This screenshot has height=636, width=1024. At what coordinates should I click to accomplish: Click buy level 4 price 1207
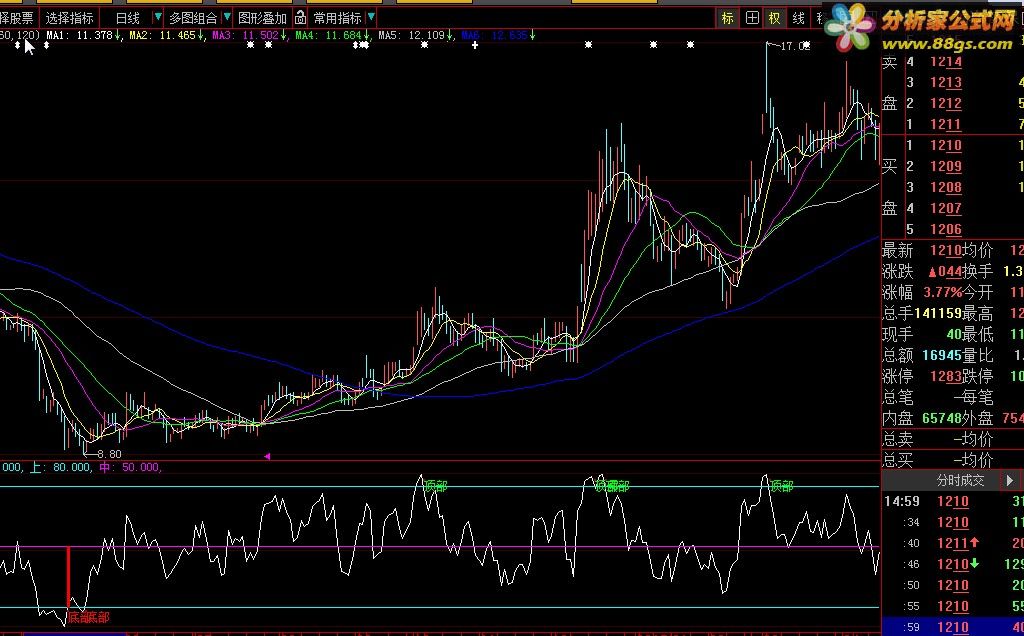coord(946,208)
